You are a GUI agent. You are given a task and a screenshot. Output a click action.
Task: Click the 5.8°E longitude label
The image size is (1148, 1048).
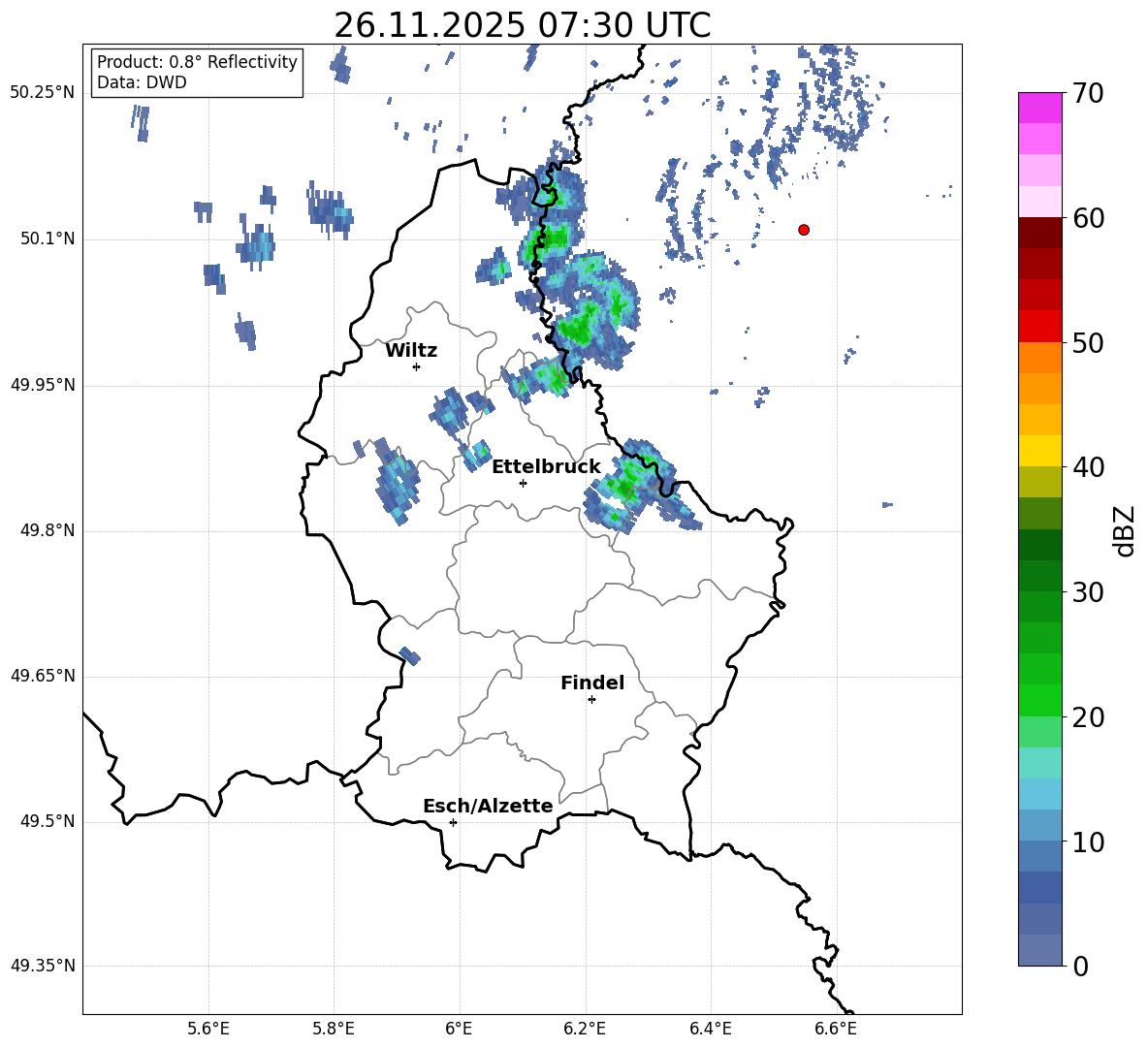(334, 1029)
